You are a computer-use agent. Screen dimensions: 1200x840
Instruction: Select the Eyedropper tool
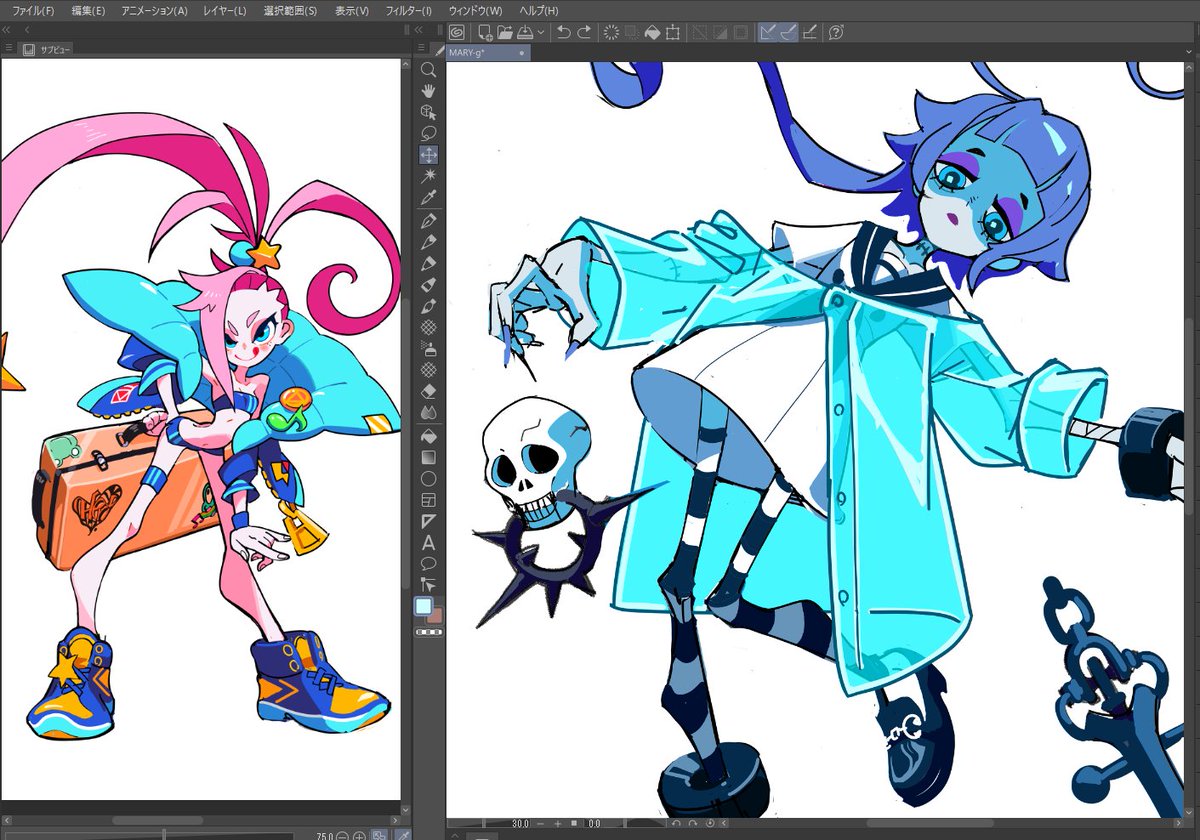(x=428, y=196)
